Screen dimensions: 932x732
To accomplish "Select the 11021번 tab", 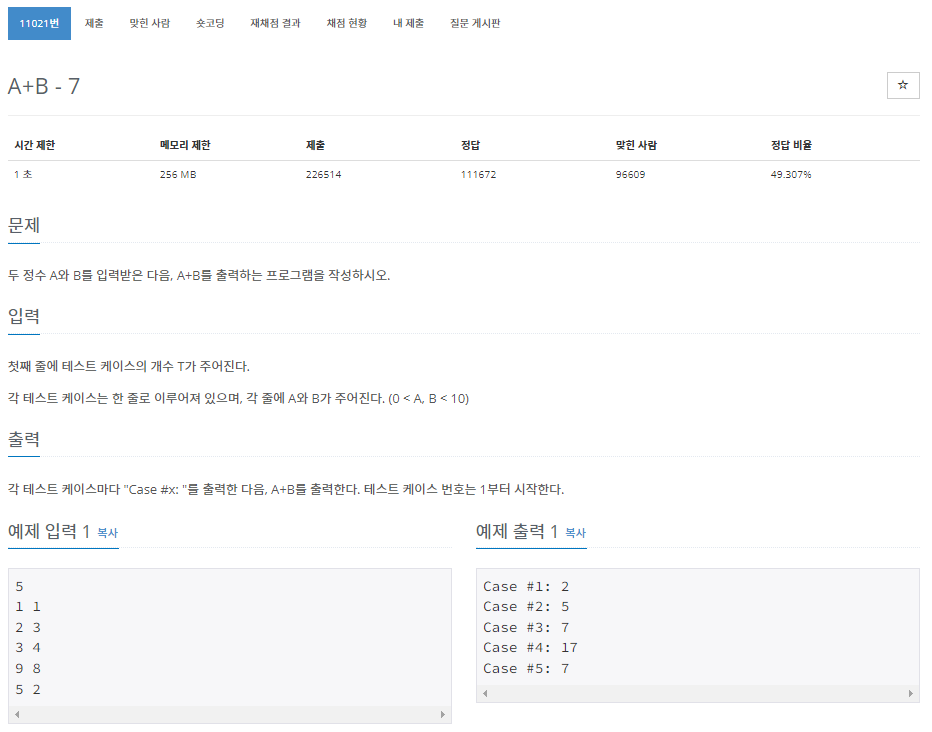I will (x=39, y=24).
